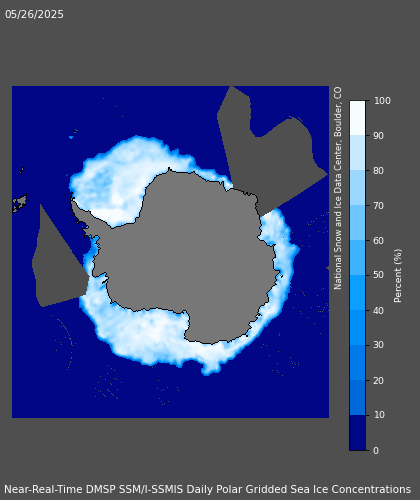The width and height of the screenshot is (420, 500).
Task: Click the dark navy 0-10 percent band
Action: pos(357,433)
